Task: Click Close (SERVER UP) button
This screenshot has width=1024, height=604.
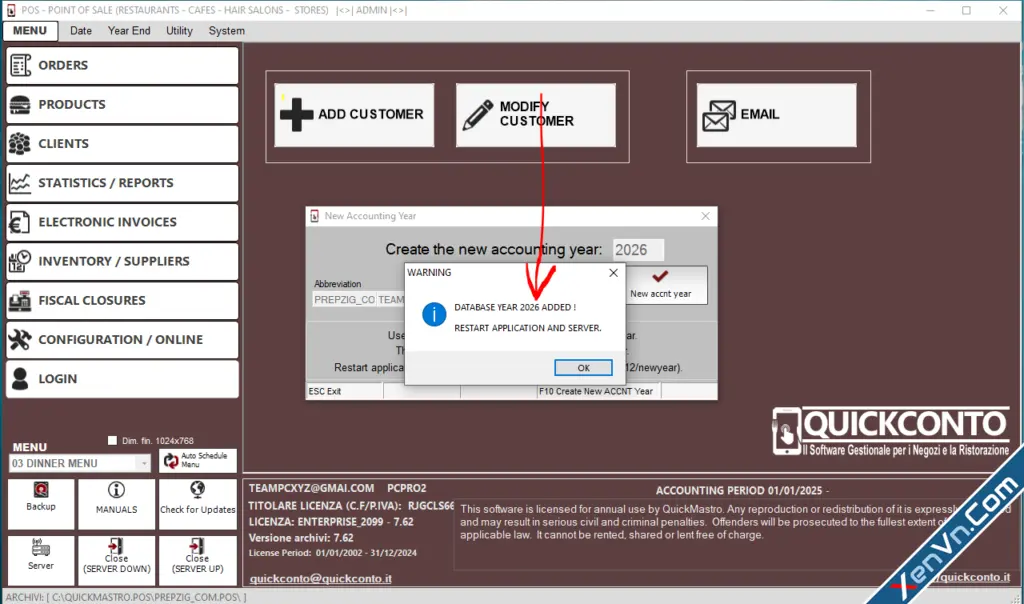Action: click(197, 560)
